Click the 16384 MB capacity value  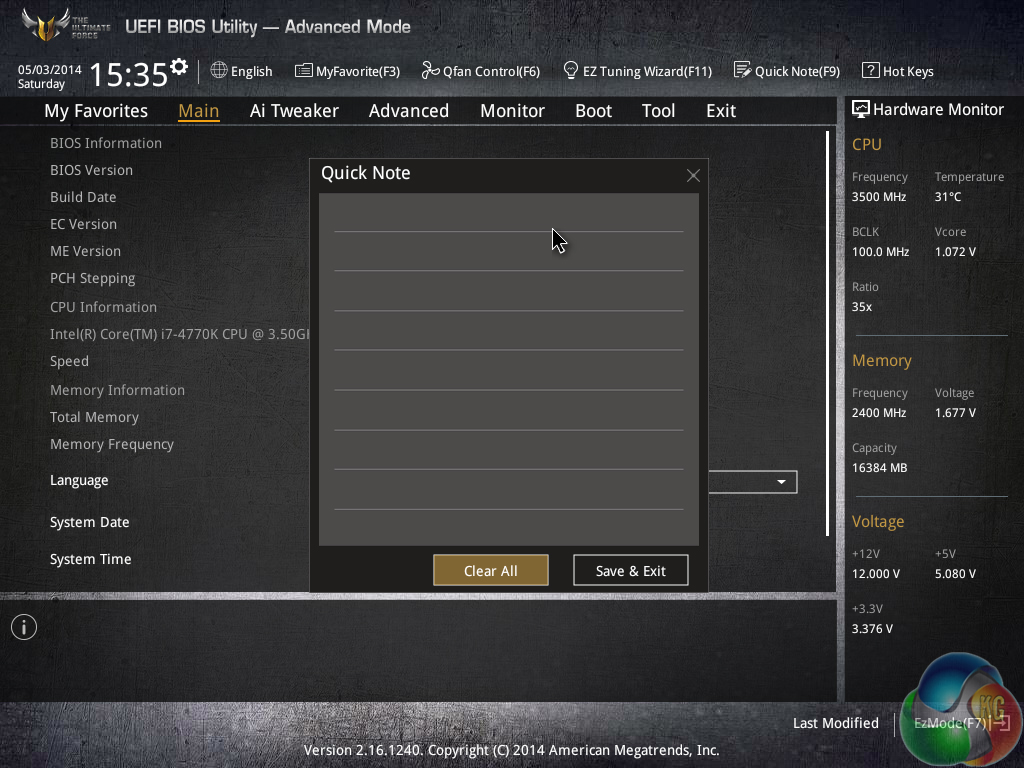pyautogui.click(x=879, y=468)
